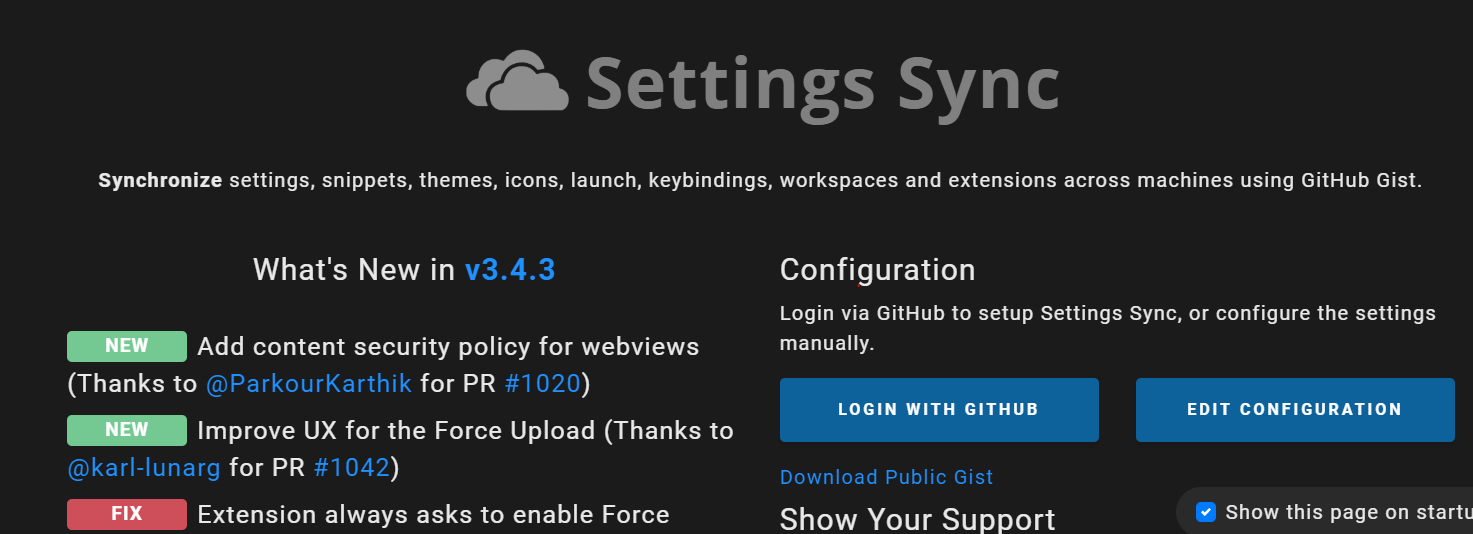This screenshot has width=1473, height=534.
Task: Click 'Extension always asks to enable Force' text
Action: point(433,515)
